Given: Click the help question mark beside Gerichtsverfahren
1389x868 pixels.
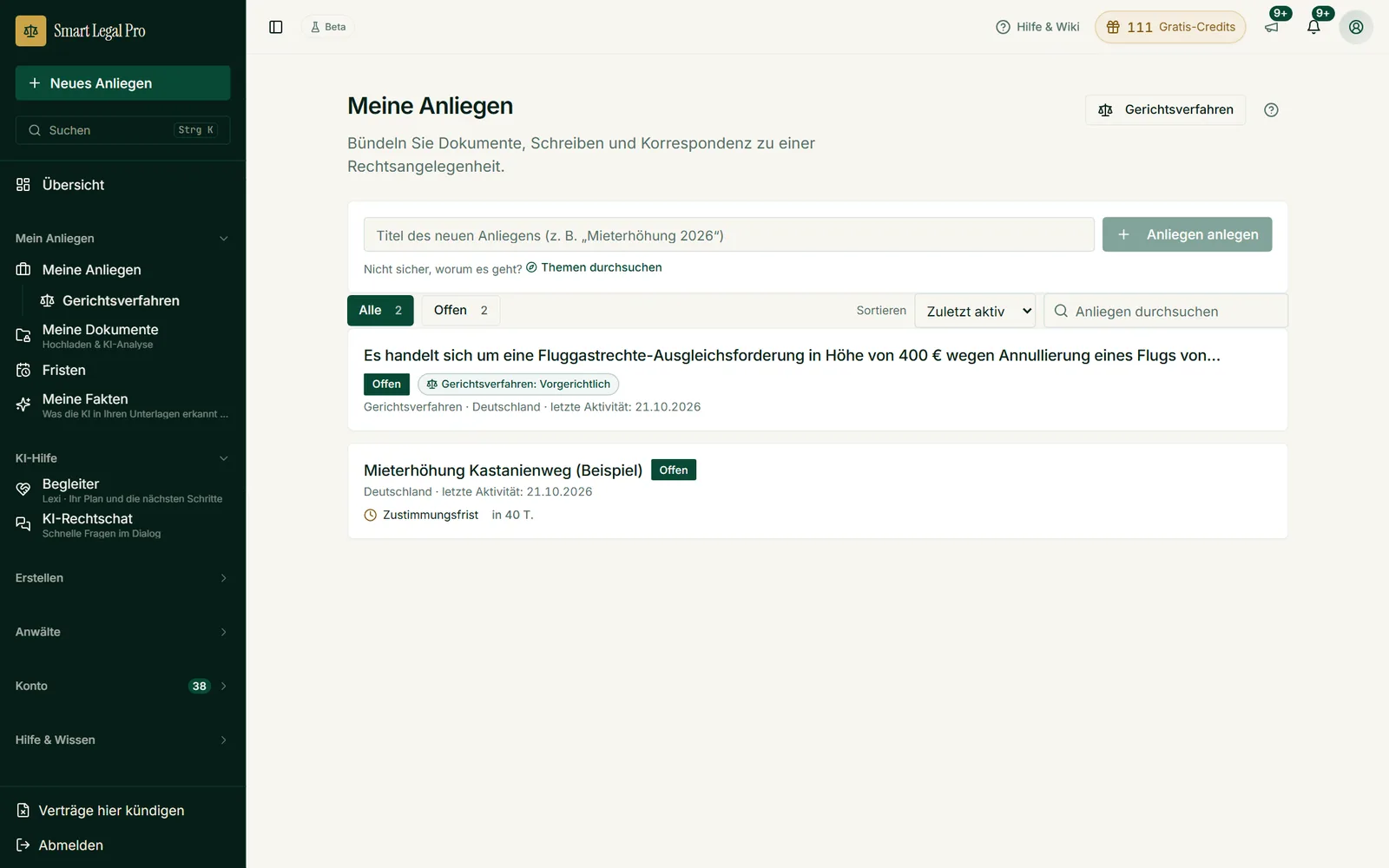Looking at the screenshot, I should pyautogui.click(x=1271, y=109).
